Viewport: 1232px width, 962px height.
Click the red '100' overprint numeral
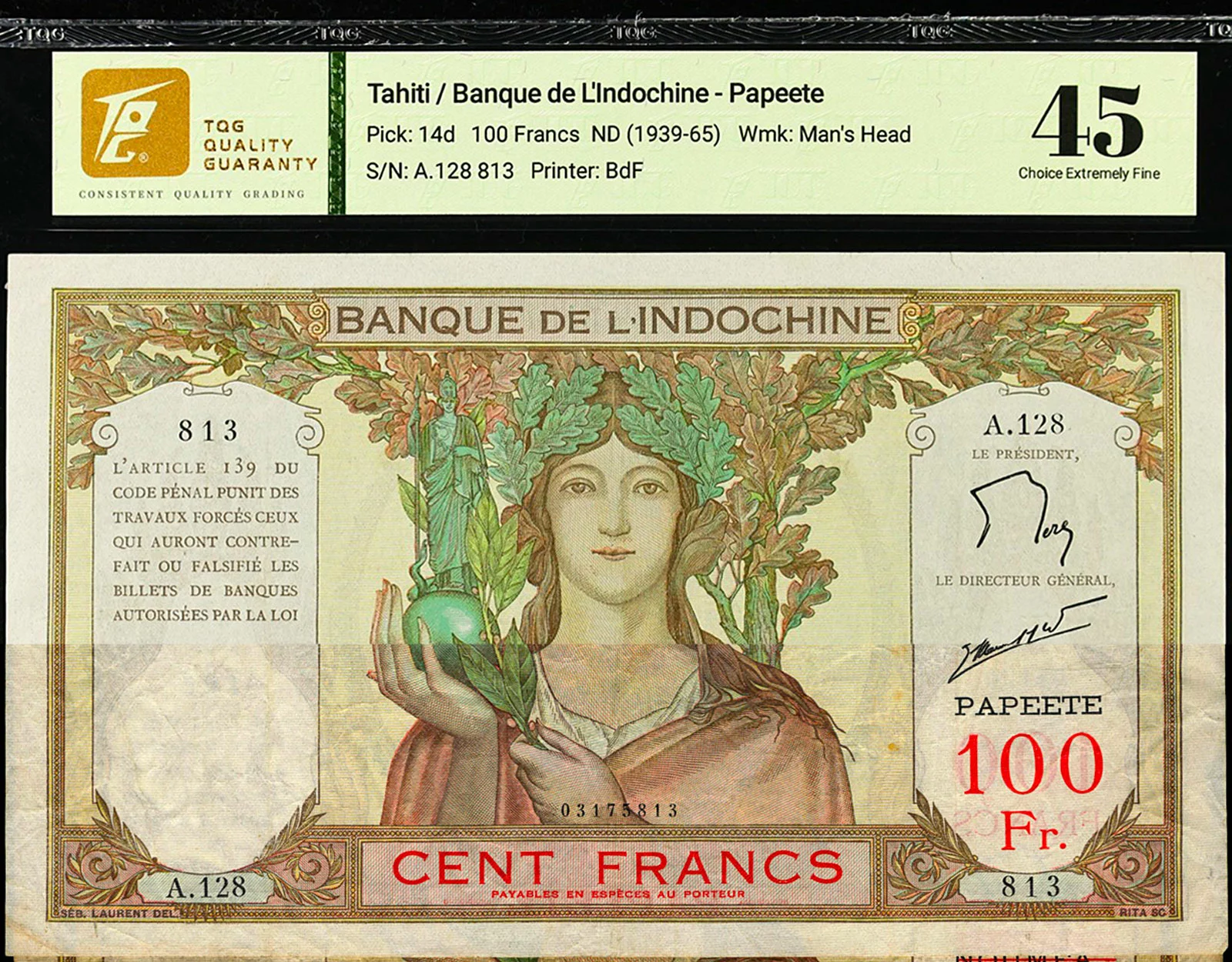coord(1029,763)
